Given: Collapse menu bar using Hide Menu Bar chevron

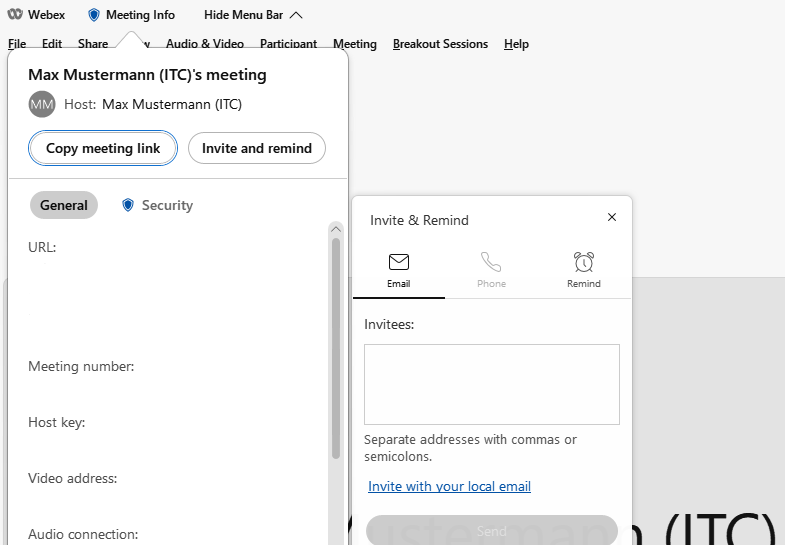Looking at the screenshot, I should click(295, 15).
